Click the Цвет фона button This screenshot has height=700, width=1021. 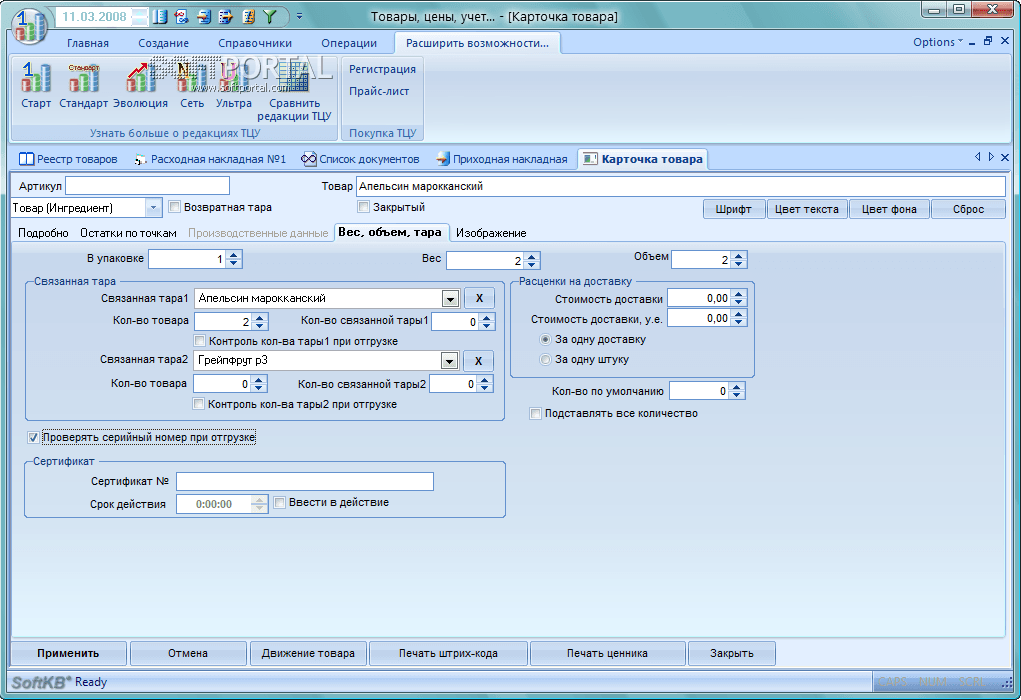[889, 209]
